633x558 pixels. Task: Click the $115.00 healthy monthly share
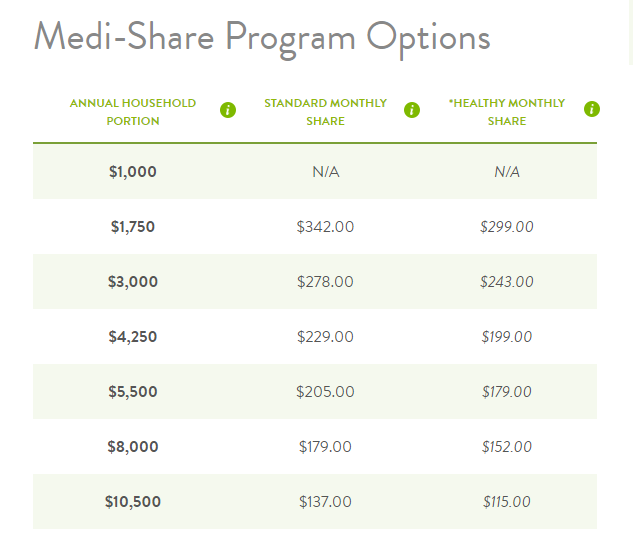(x=507, y=502)
